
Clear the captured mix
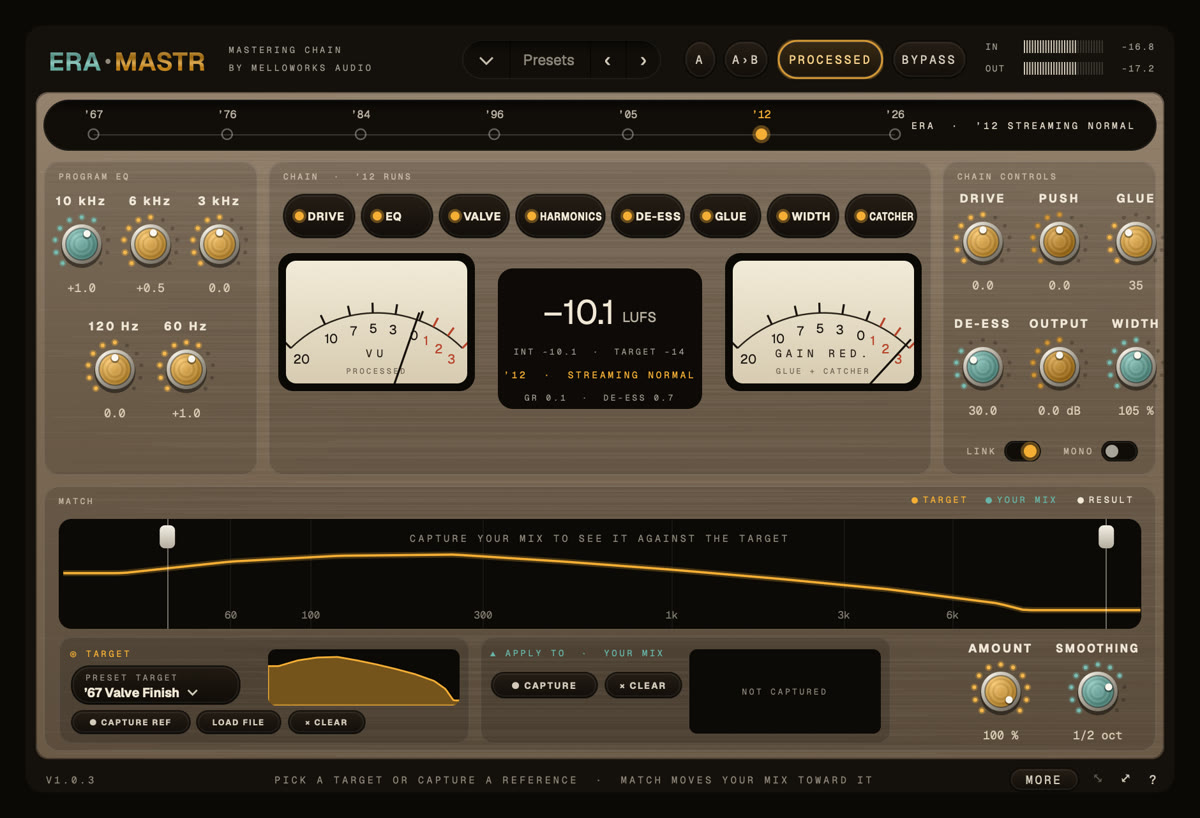[644, 685]
